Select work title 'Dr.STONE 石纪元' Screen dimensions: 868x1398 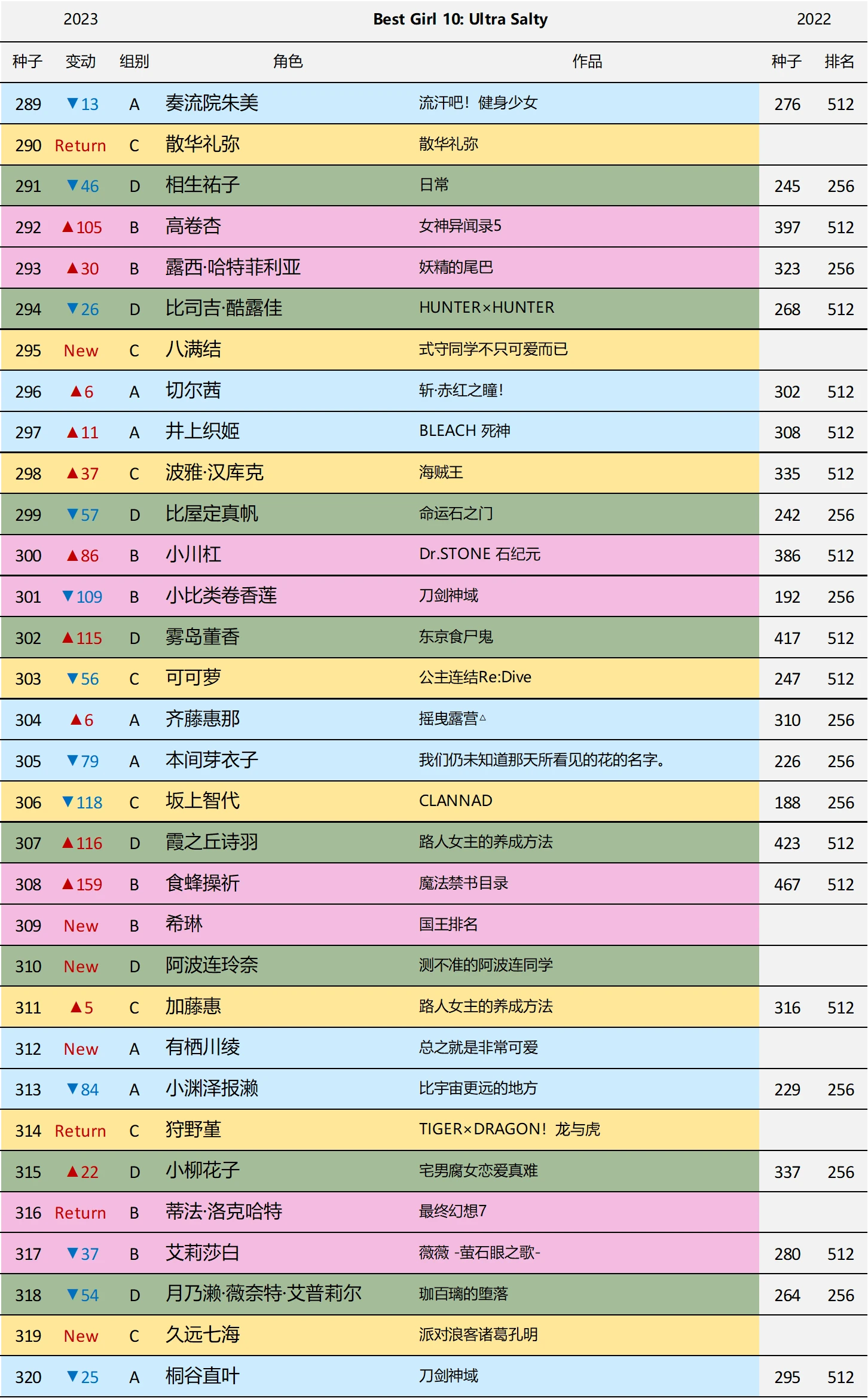coord(479,554)
